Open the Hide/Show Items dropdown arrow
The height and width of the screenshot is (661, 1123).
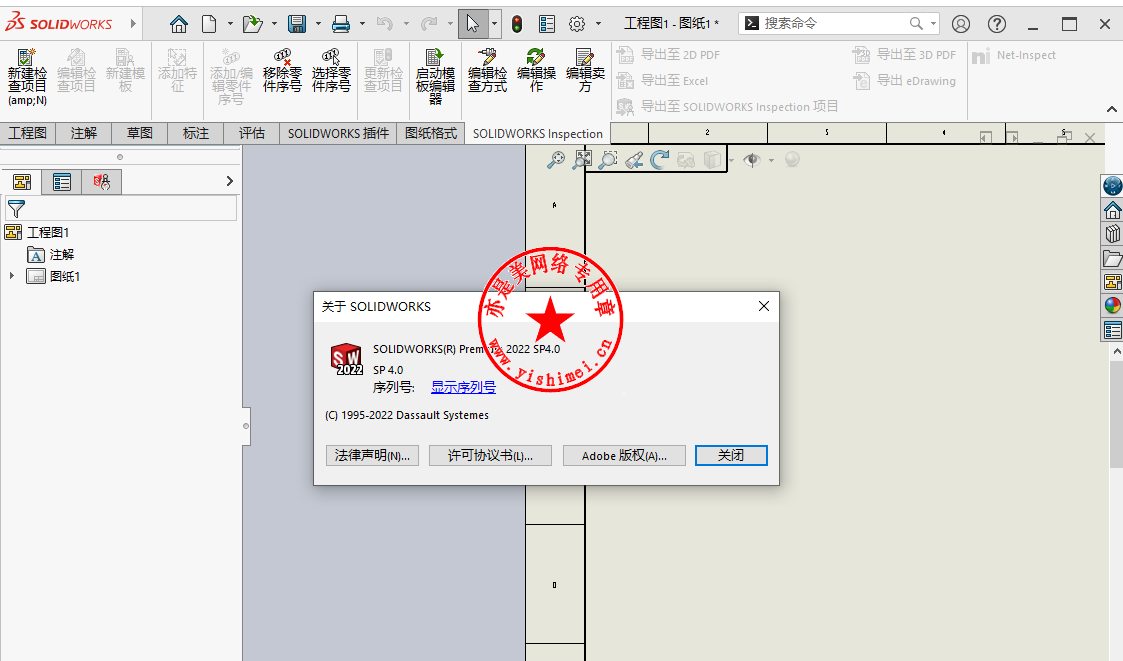pyautogui.click(x=771, y=160)
